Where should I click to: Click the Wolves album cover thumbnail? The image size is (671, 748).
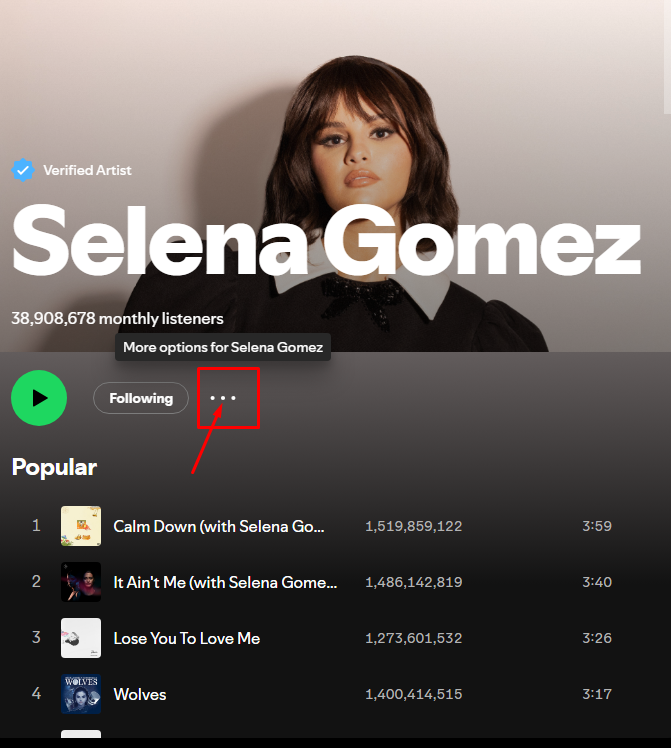[x=81, y=694]
